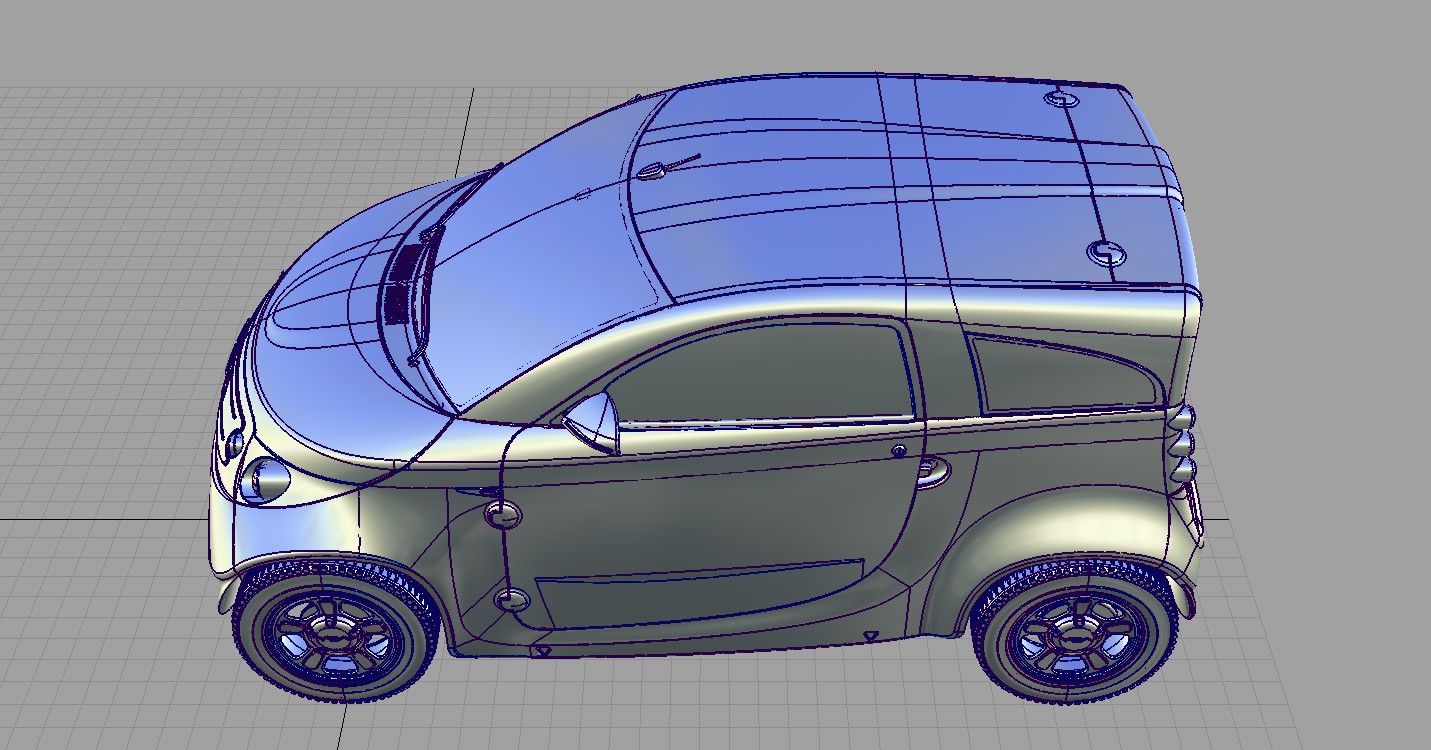
Task: Pick the round roof cap nearest the rear edge
Action: point(1059,98)
